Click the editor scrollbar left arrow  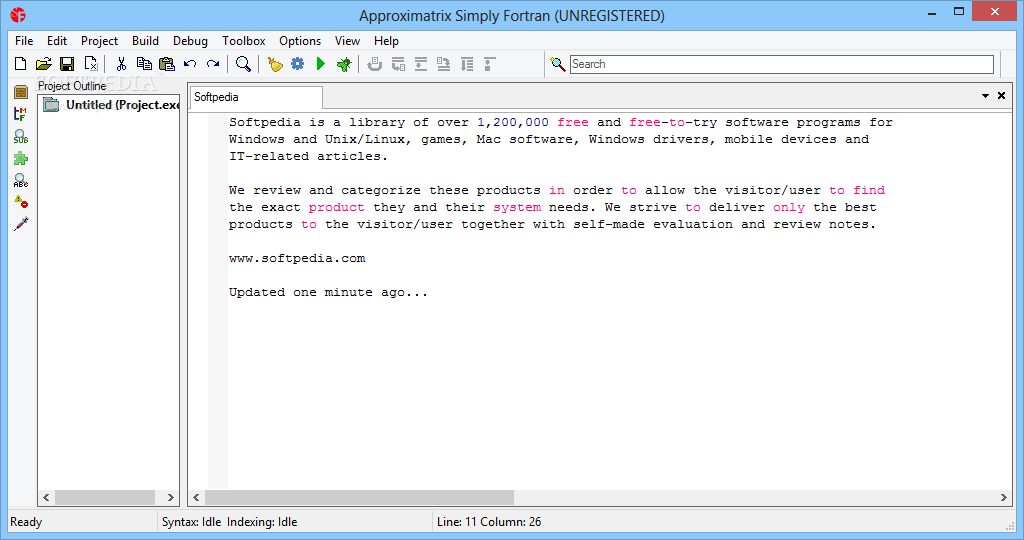coord(197,498)
